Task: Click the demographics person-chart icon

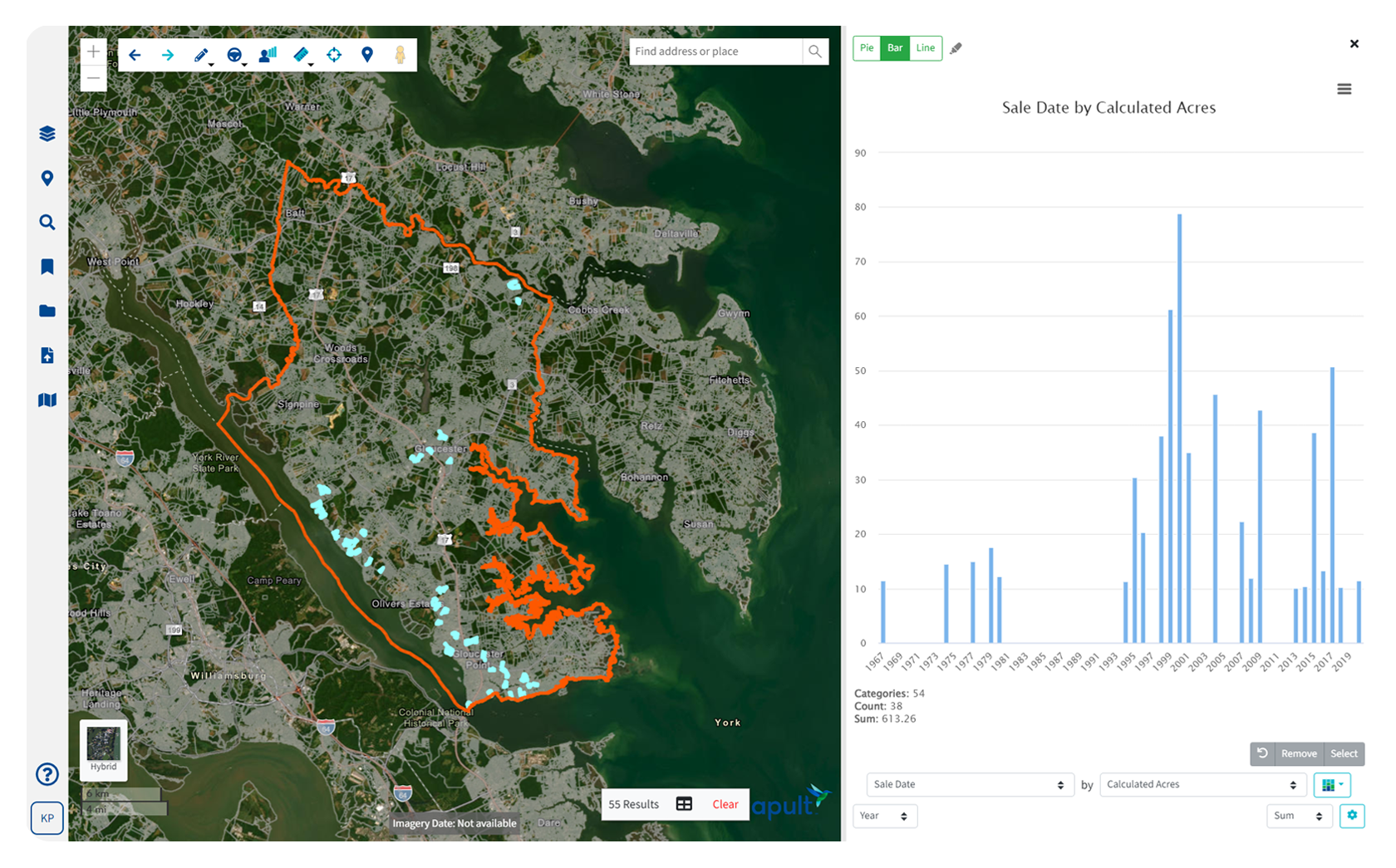Action: pyautogui.click(x=268, y=55)
